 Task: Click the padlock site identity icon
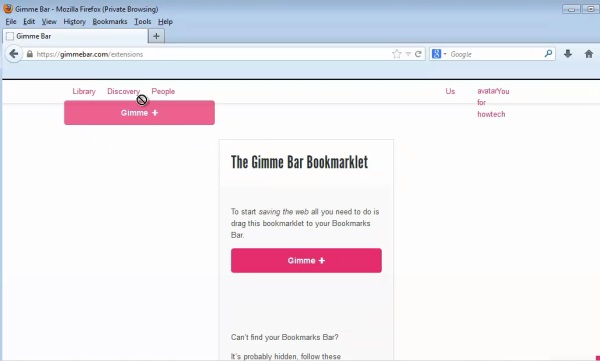29,54
